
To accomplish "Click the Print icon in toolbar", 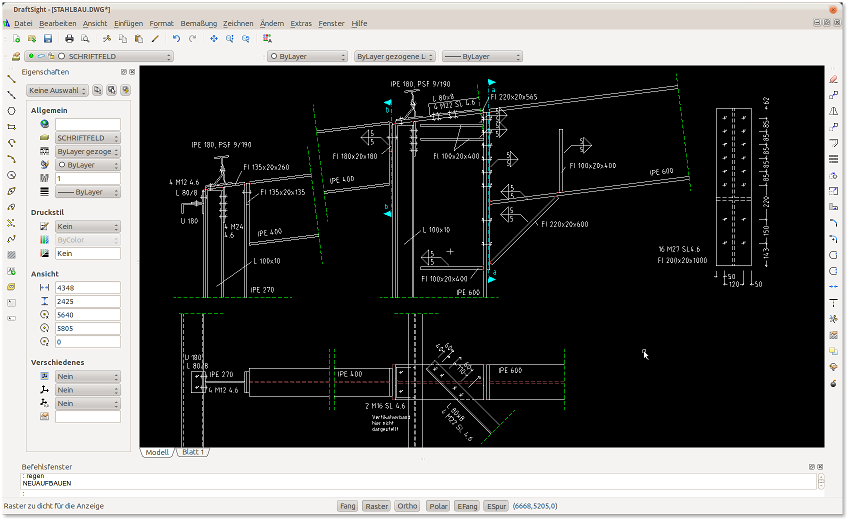I will pos(70,38).
